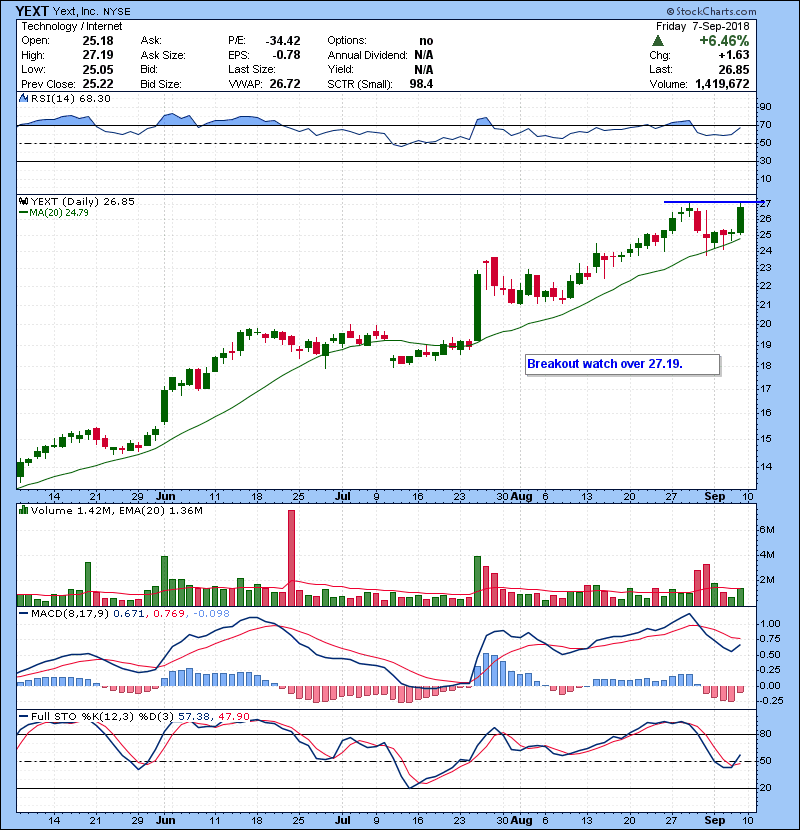Image resolution: width=800 pixels, height=830 pixels.
Task: Click the MACD signal value 0.769
Action: click(x=169, y=614)
